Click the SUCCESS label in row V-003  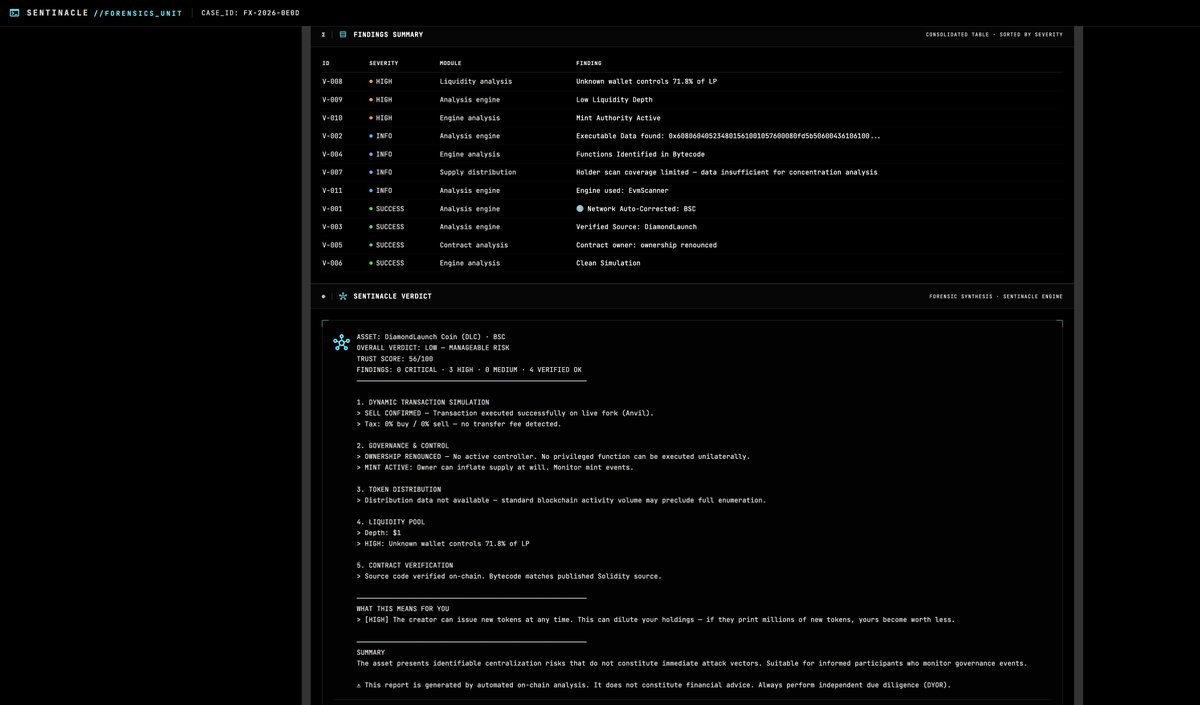pyautogui.click(x=390, y=227)
